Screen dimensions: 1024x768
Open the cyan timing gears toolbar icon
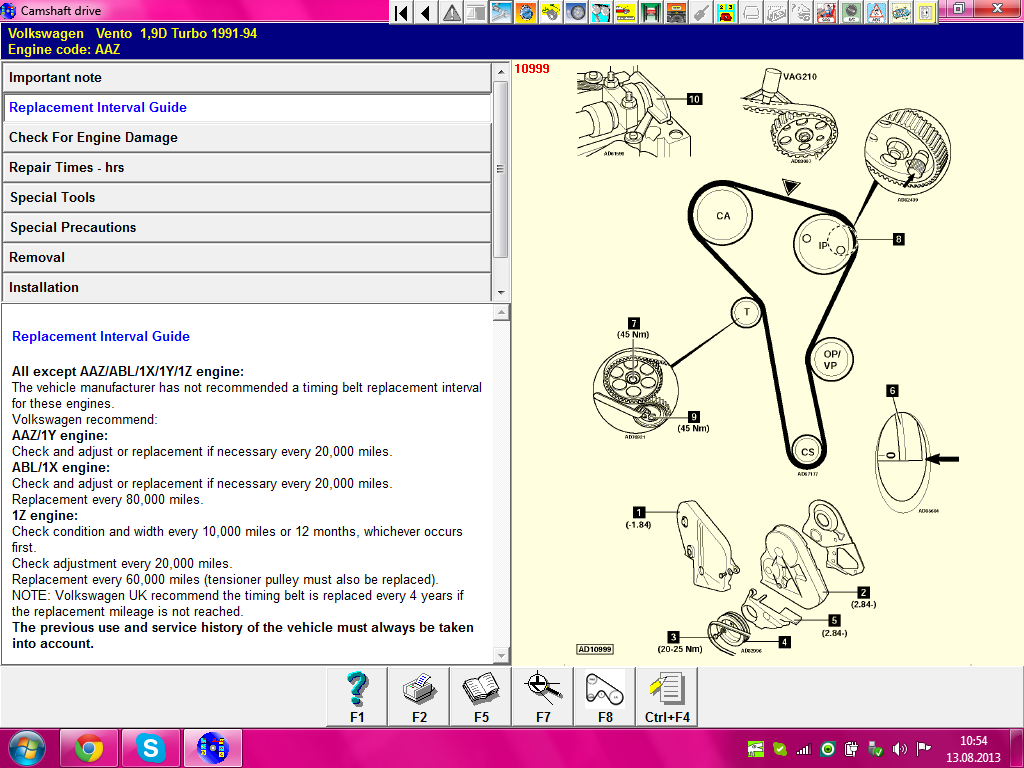click(601, 12)
